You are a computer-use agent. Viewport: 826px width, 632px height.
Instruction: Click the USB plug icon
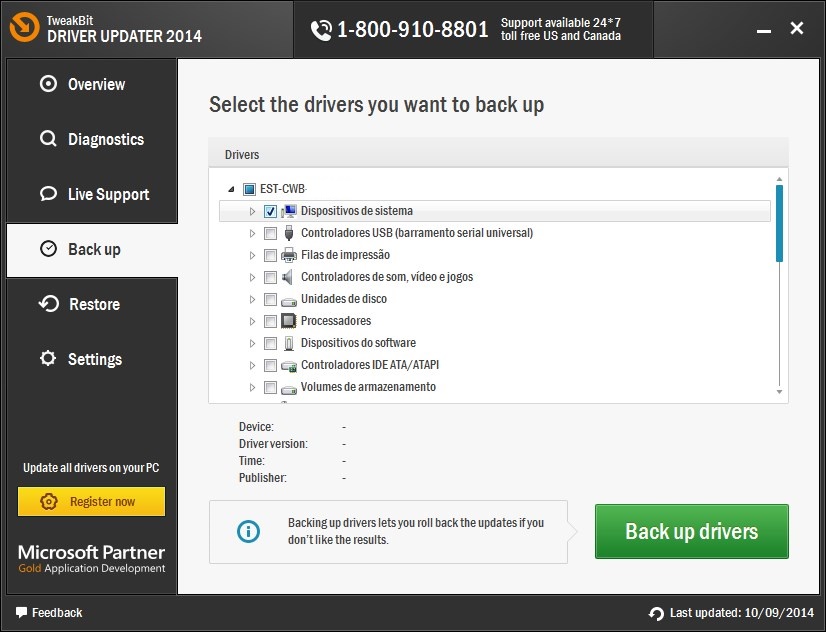point(289,233)
